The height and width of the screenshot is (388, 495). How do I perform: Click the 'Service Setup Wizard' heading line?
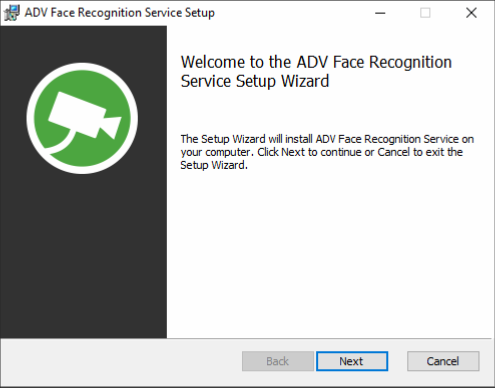tap(255, 81)
